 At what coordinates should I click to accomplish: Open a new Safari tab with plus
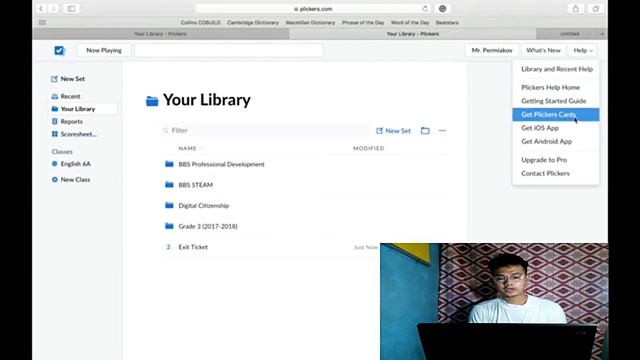click(x=602, y=34)
